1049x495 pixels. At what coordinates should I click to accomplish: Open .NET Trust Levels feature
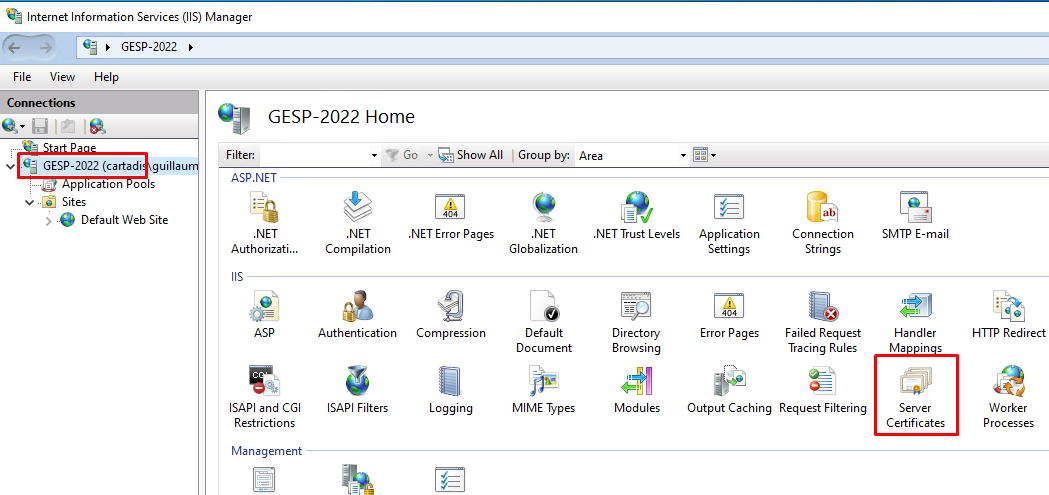(x=636, y=217)
